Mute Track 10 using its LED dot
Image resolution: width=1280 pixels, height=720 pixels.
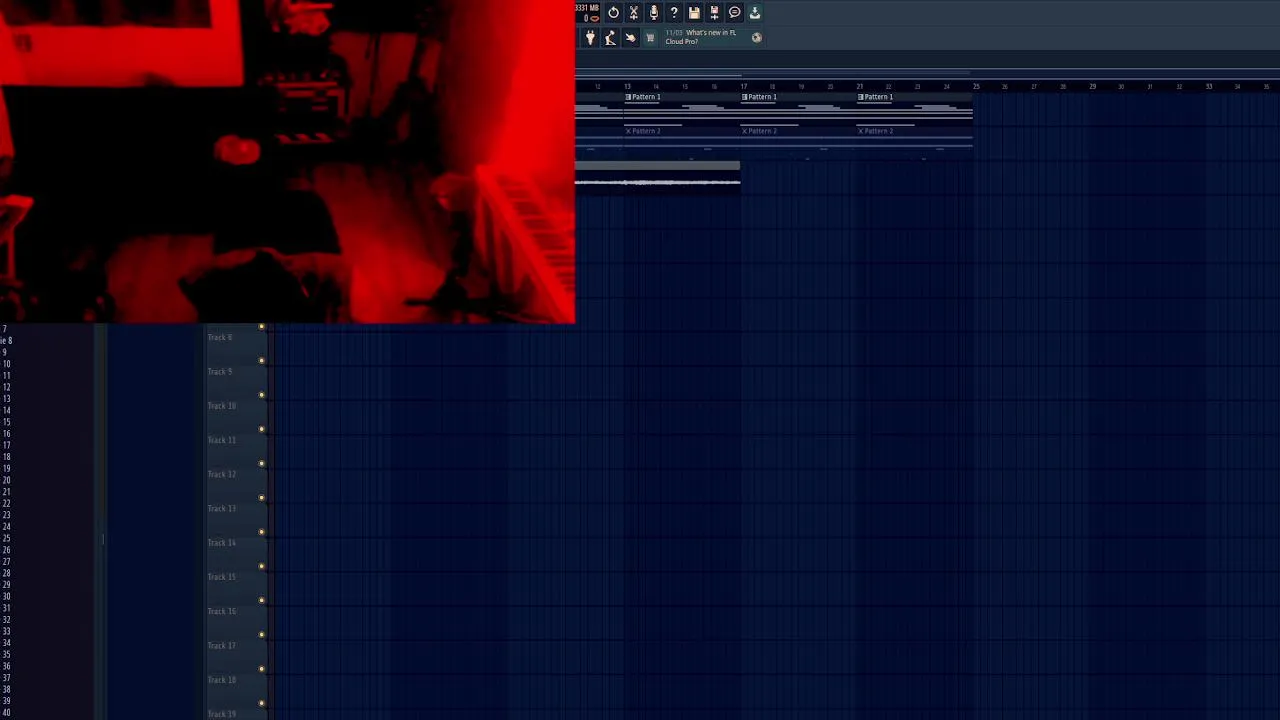(262, 429)
